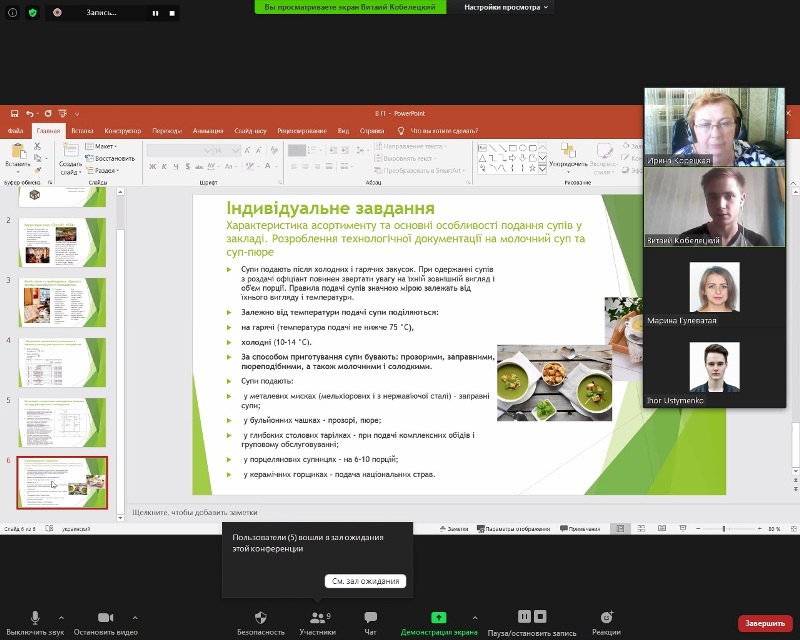Open the Вид ribbon tab

(x=343, y=131)
